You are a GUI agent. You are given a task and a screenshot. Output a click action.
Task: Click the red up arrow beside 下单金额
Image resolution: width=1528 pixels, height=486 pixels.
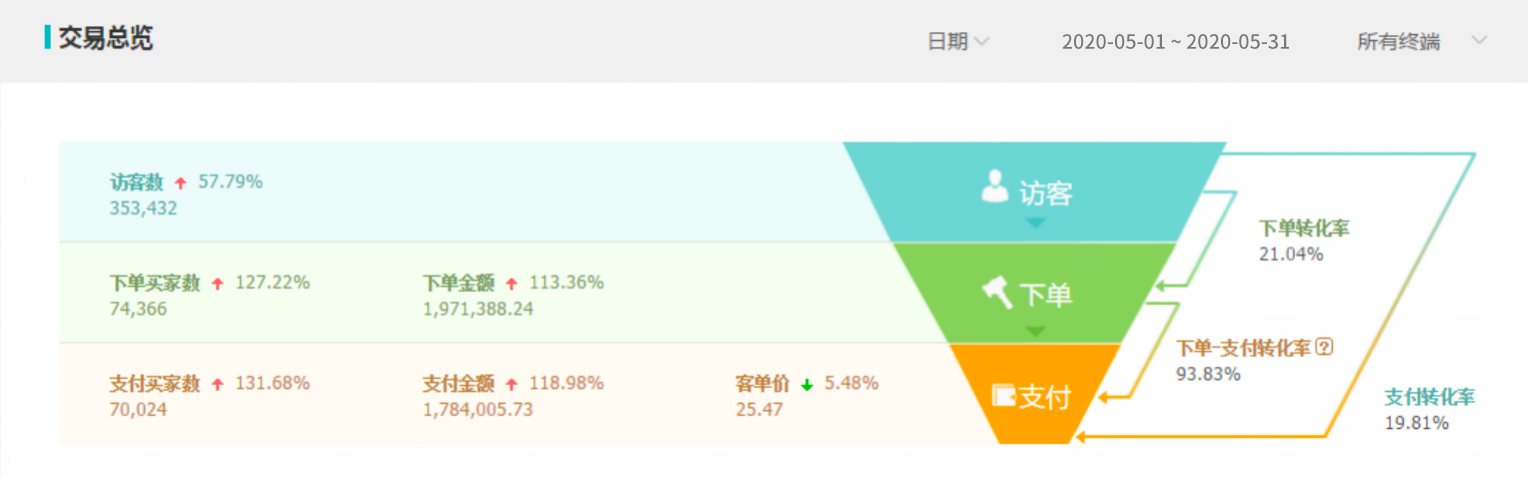click(512, 284)
